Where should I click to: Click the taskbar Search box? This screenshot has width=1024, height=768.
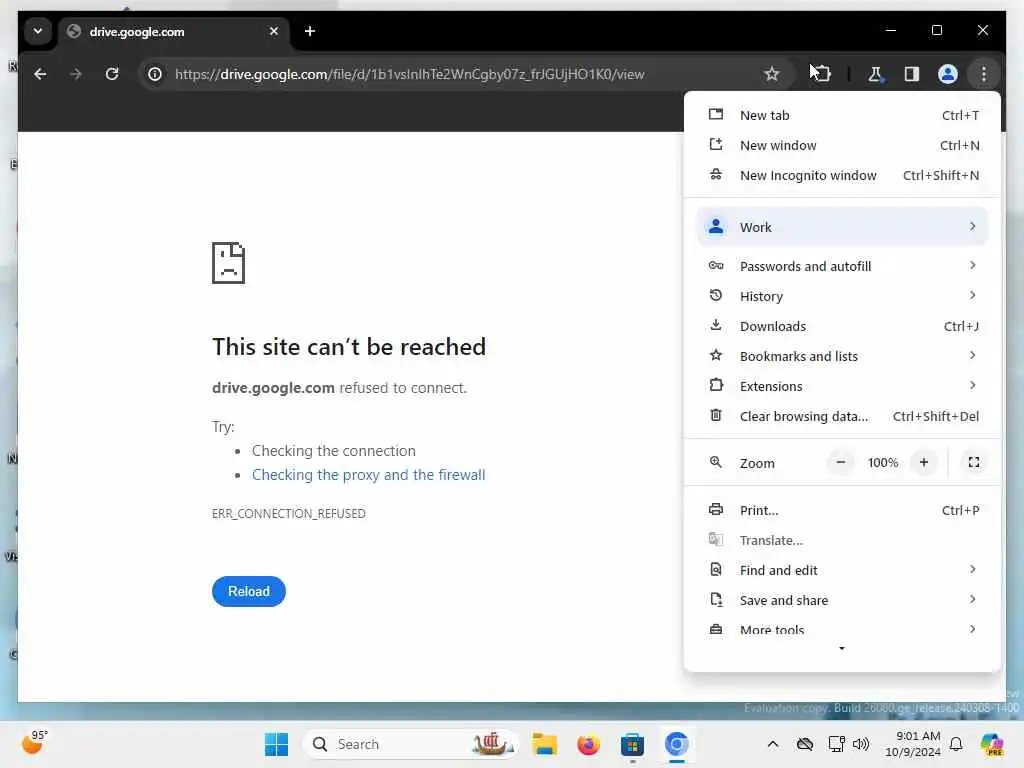tap(411, 744)
